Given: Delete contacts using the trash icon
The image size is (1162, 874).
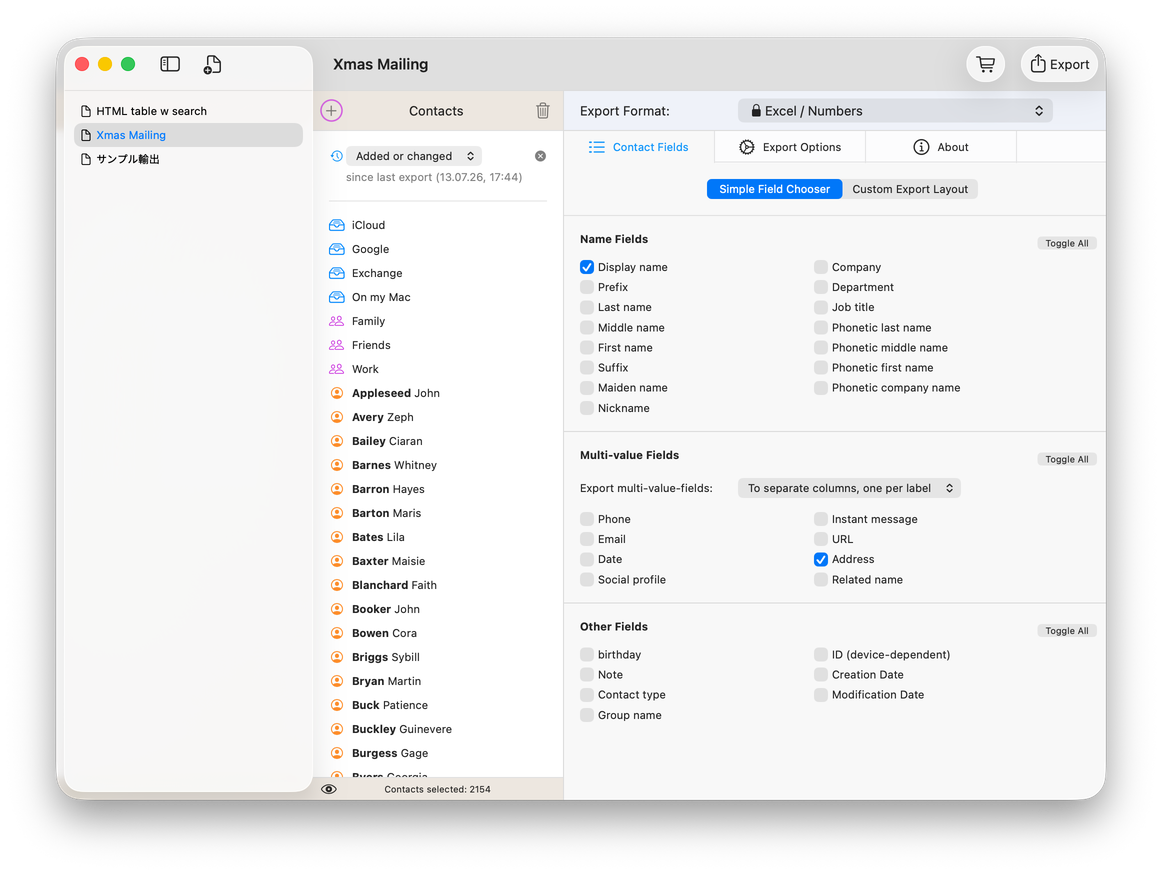Looking at the screenshot, I should pos(542,110).
